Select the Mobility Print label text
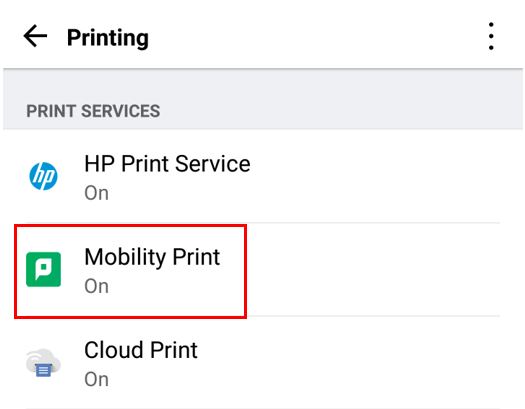This screenshot has width=525, height=409. [x=152, y=257]
